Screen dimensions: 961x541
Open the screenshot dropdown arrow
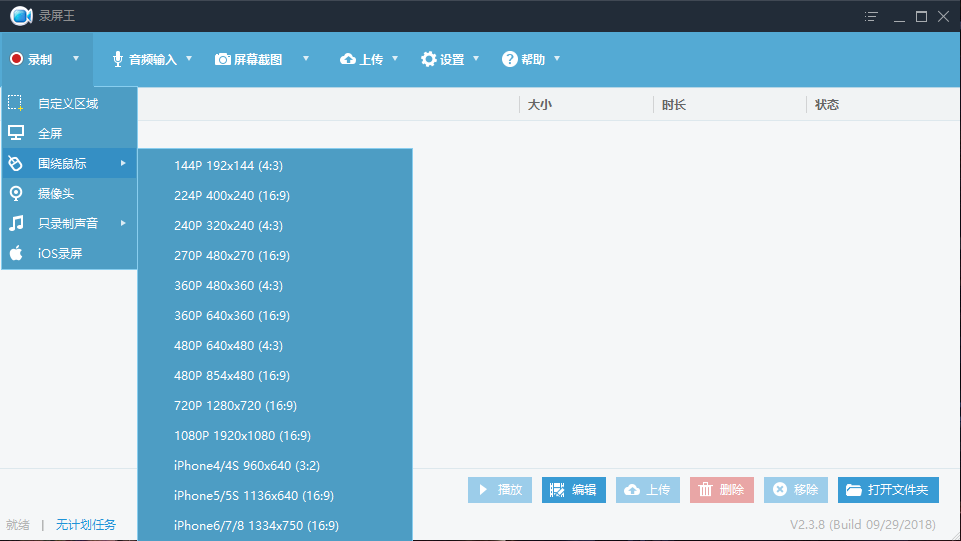pyautogui.click(x=306, y=59)
